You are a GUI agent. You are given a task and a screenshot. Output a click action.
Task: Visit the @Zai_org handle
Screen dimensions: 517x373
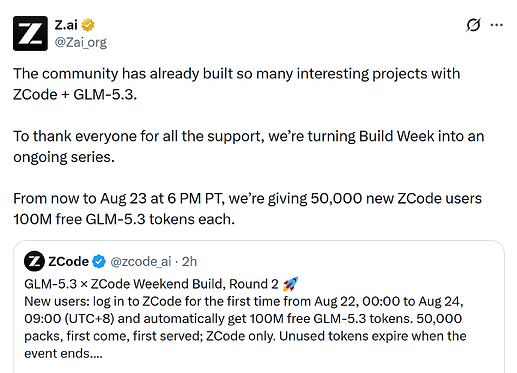click(x=81, y=42)
